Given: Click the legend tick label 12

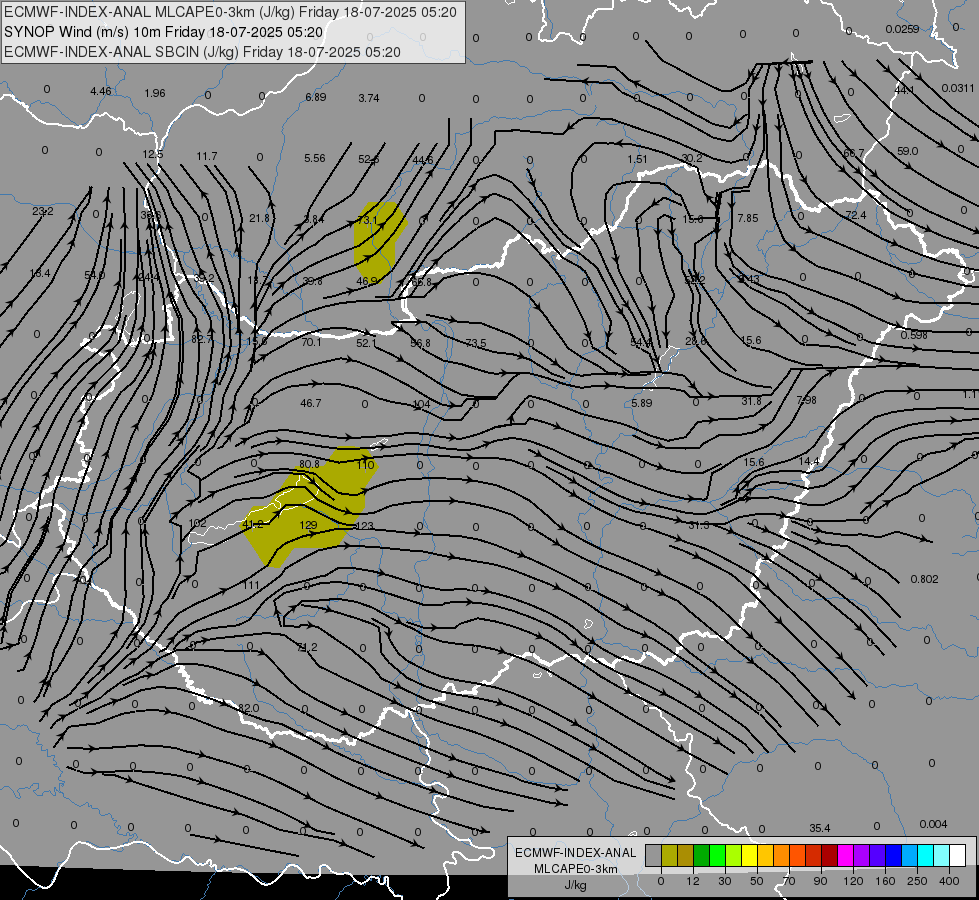Looking at the screenshot, I should point(692,881).
